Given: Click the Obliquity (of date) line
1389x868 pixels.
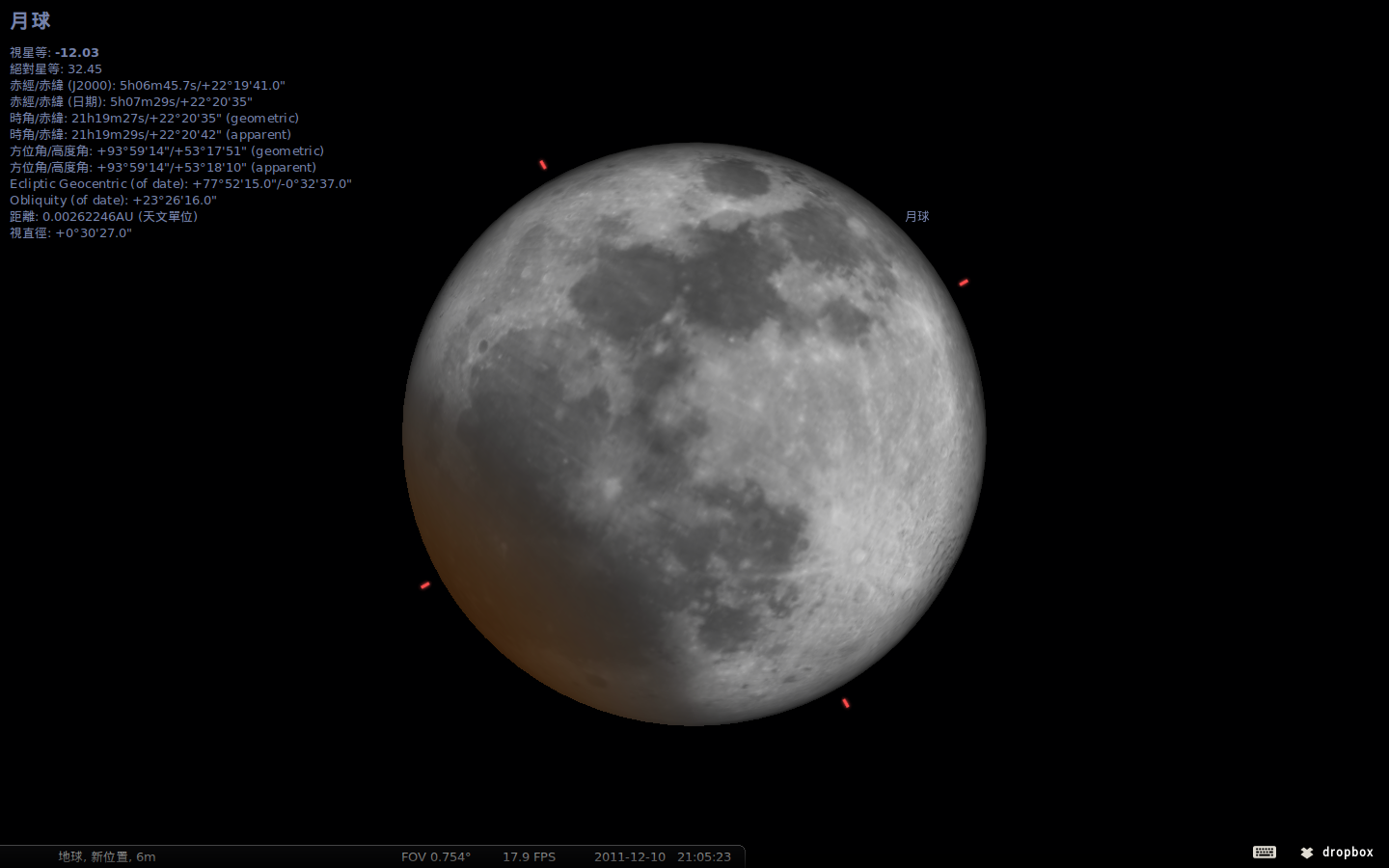Looking at the screenshot, I should point(114,201).
